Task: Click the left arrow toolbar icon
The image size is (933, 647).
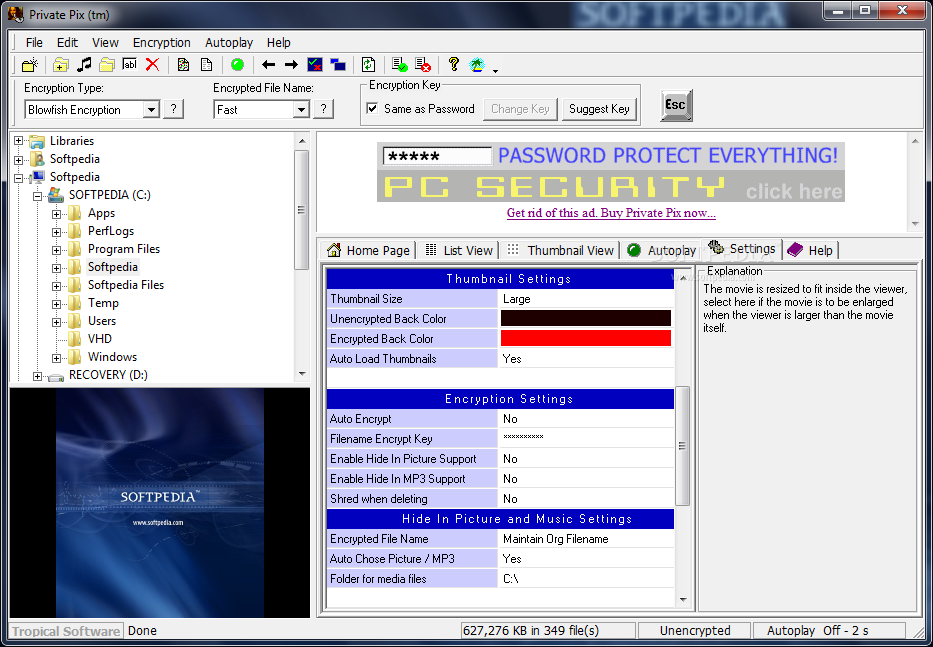Action: [268, 65]
